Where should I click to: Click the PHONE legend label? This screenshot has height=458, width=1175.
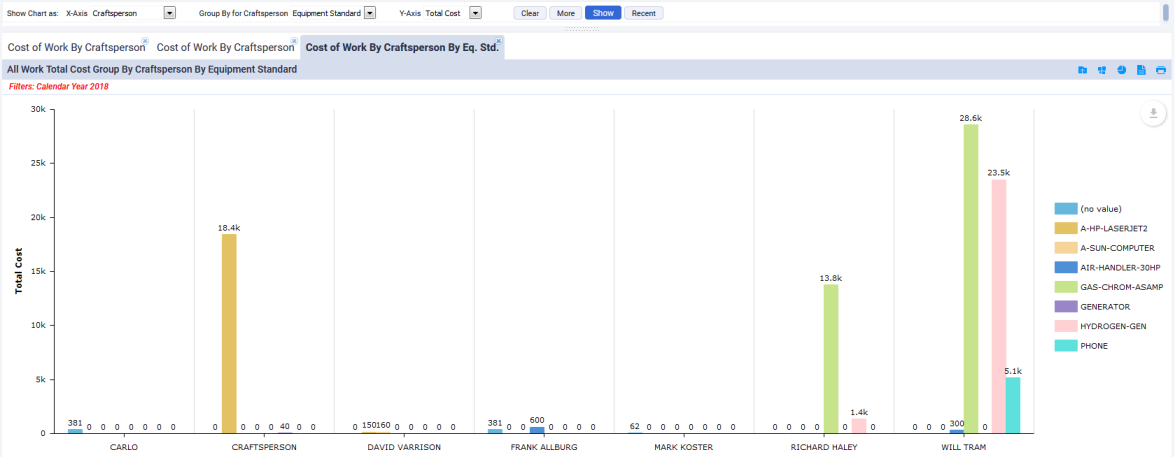tap(1094, 346)
